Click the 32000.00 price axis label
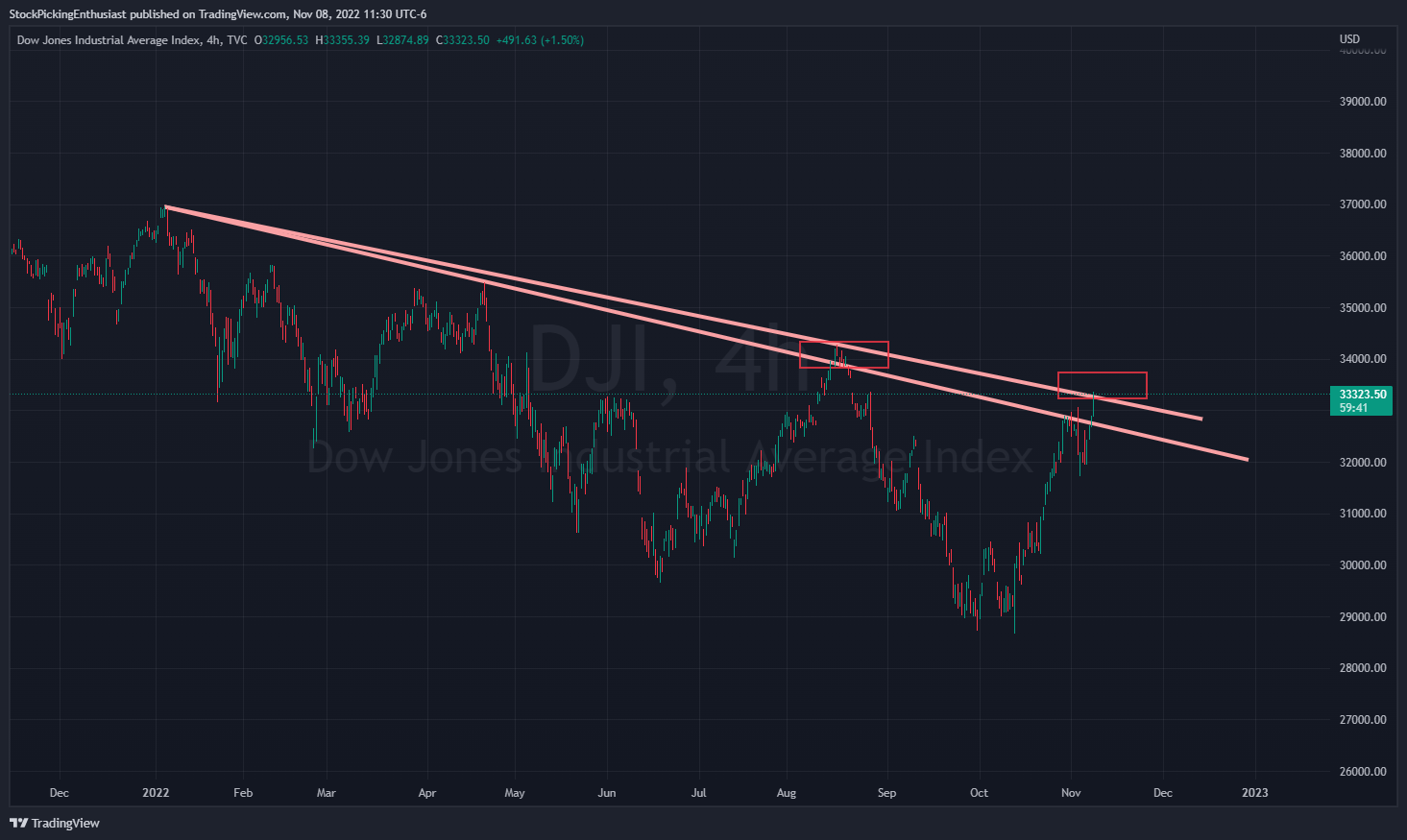The height and width of the screenshot is (840, 1407). pos(1363,463)
